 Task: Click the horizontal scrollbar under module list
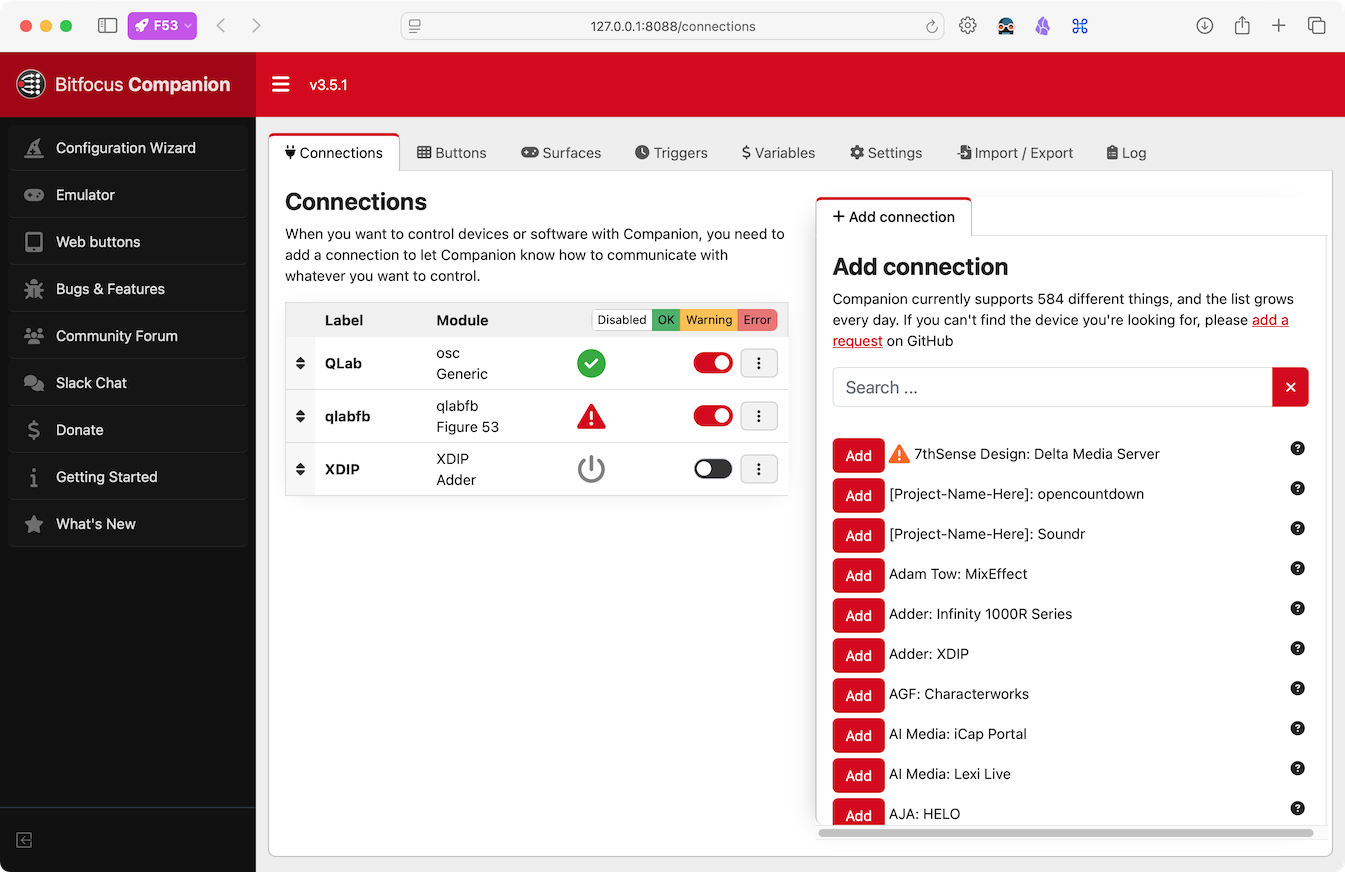[x=1065, y=832]
